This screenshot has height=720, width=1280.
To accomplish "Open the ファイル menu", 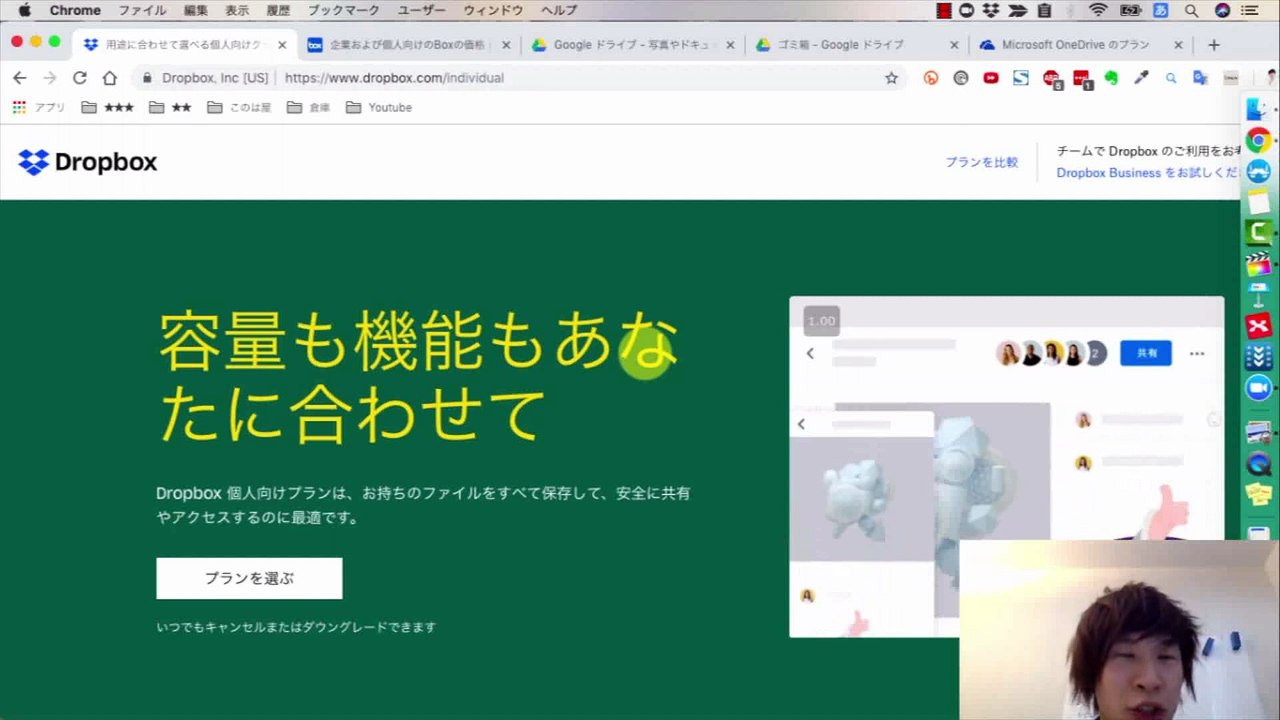I will point(142,11).
